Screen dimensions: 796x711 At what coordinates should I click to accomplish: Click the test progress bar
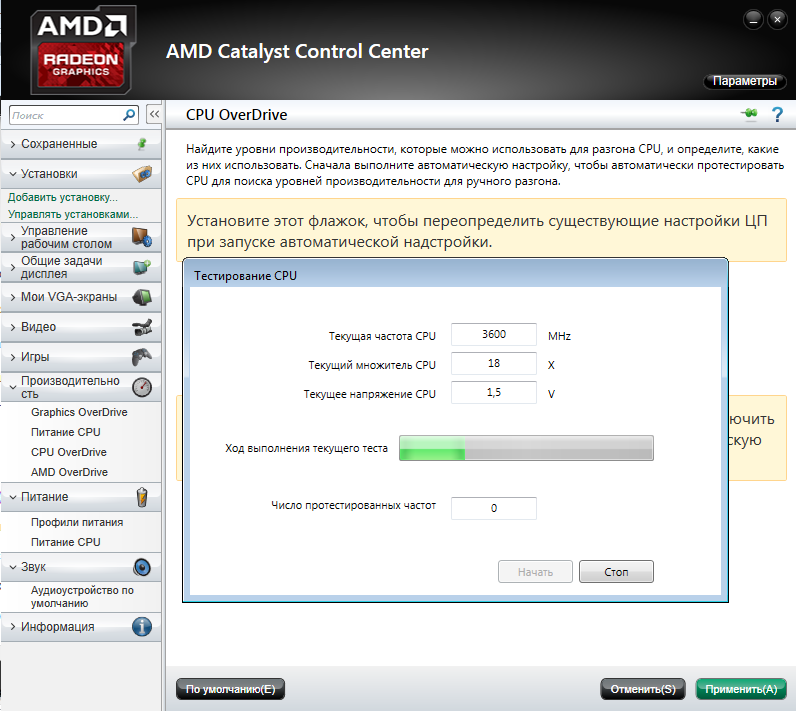(526, 449)
